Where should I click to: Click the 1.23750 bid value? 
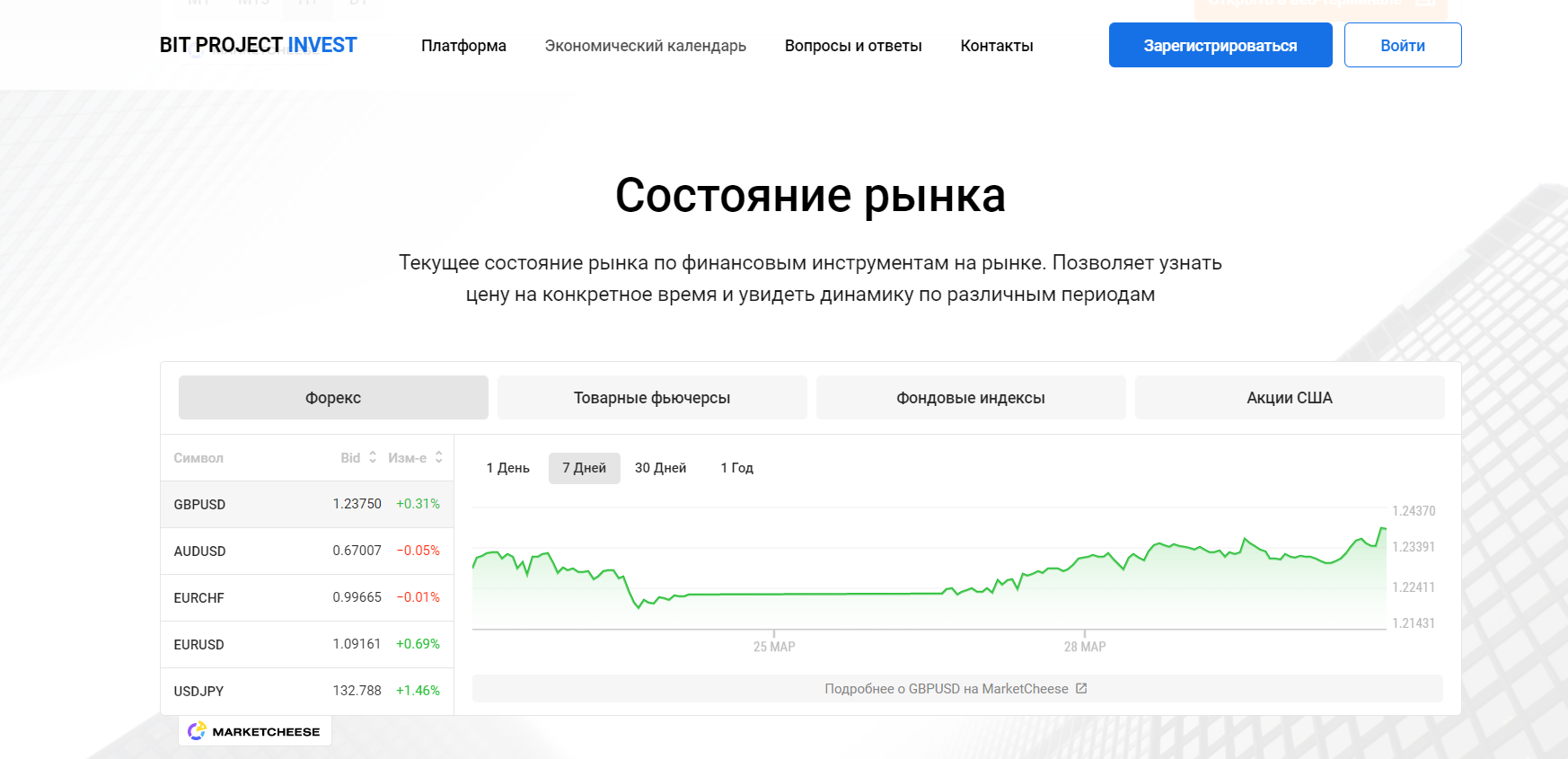[x=357, y=504]
